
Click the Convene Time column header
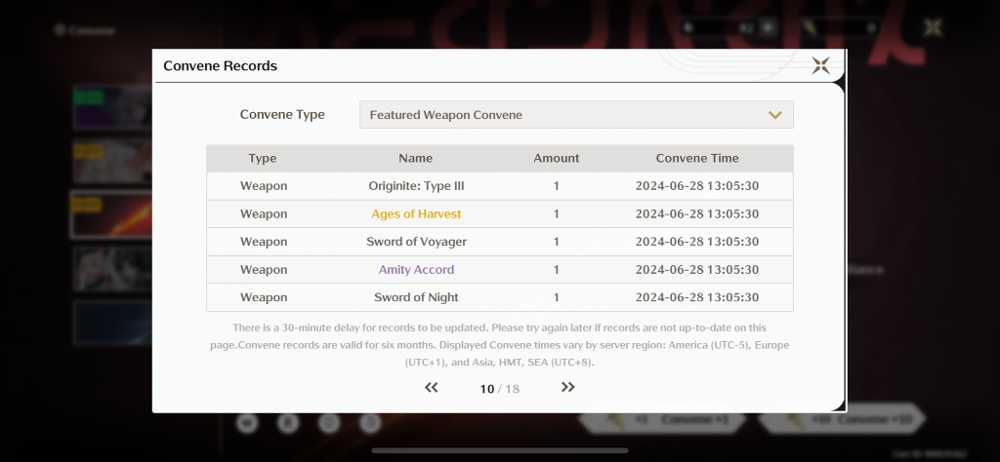point(697,158)
